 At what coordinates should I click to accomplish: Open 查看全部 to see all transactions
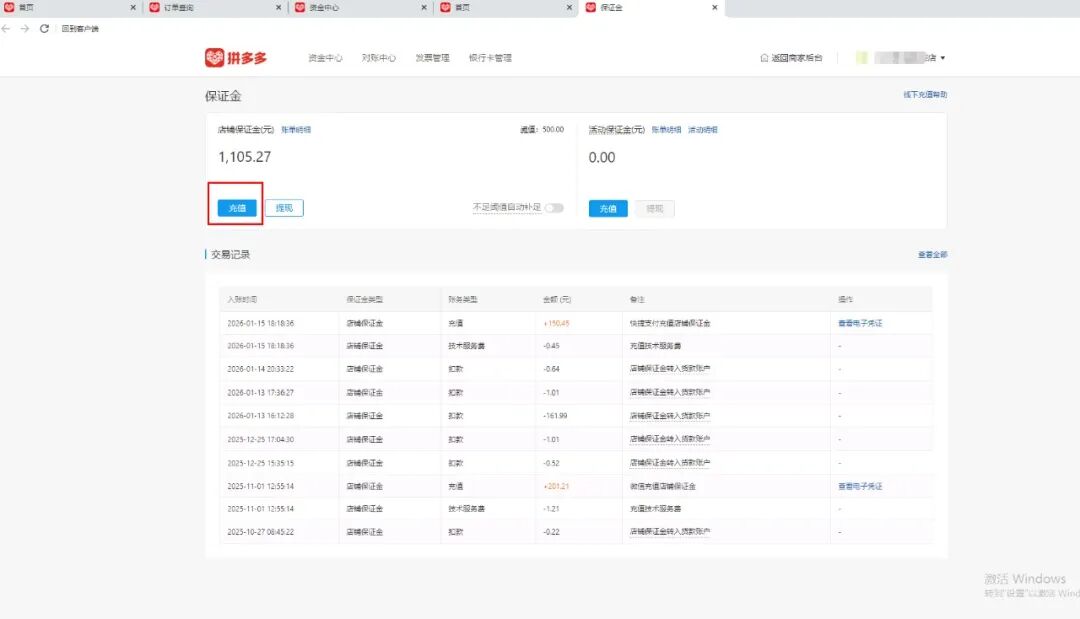tap(932, 253)
